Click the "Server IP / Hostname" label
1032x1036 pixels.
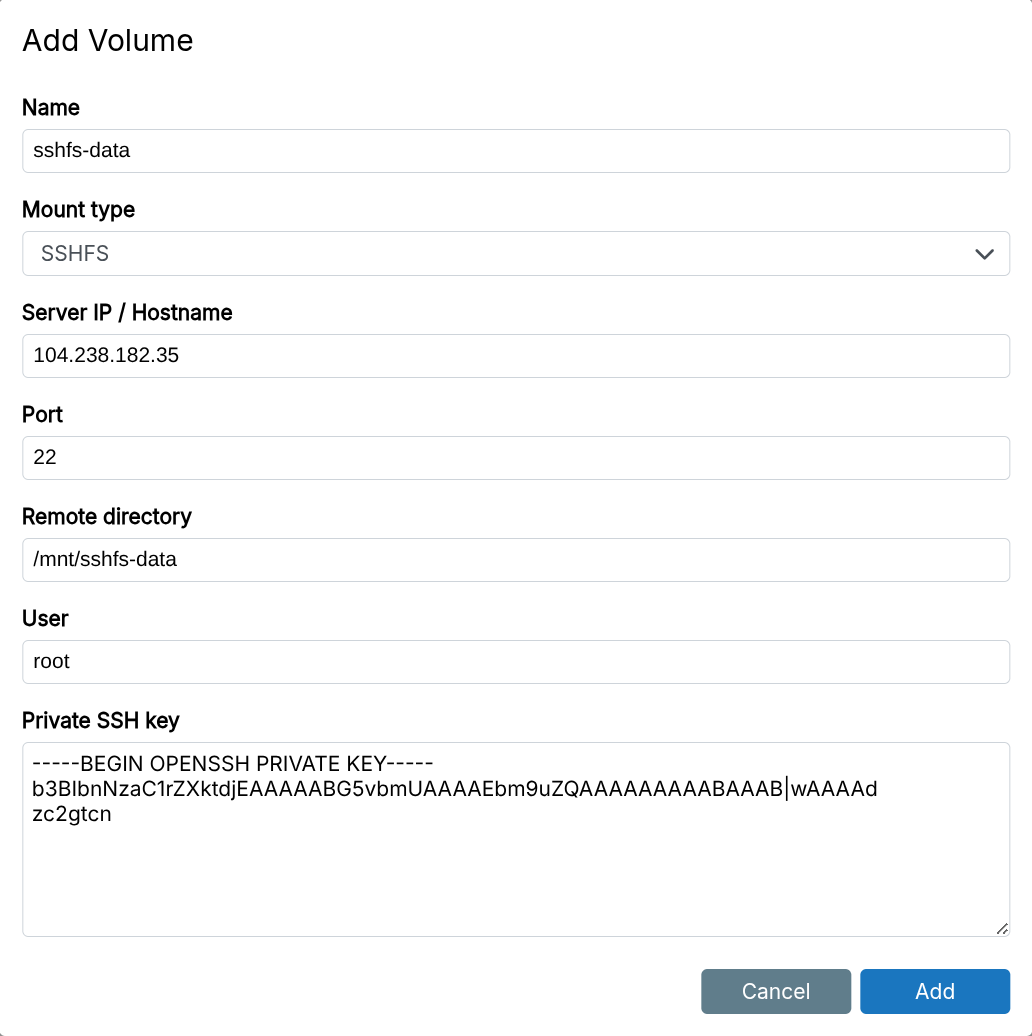tap(127, 312)
